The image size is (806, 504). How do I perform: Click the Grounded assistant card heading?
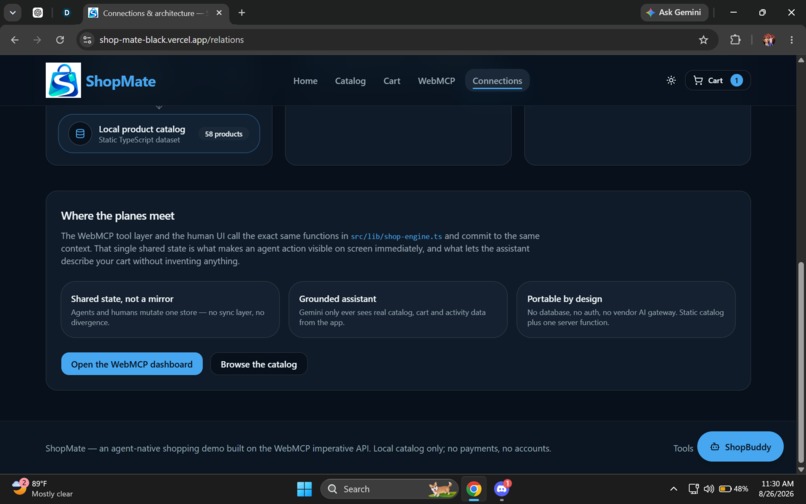point(337,299)
